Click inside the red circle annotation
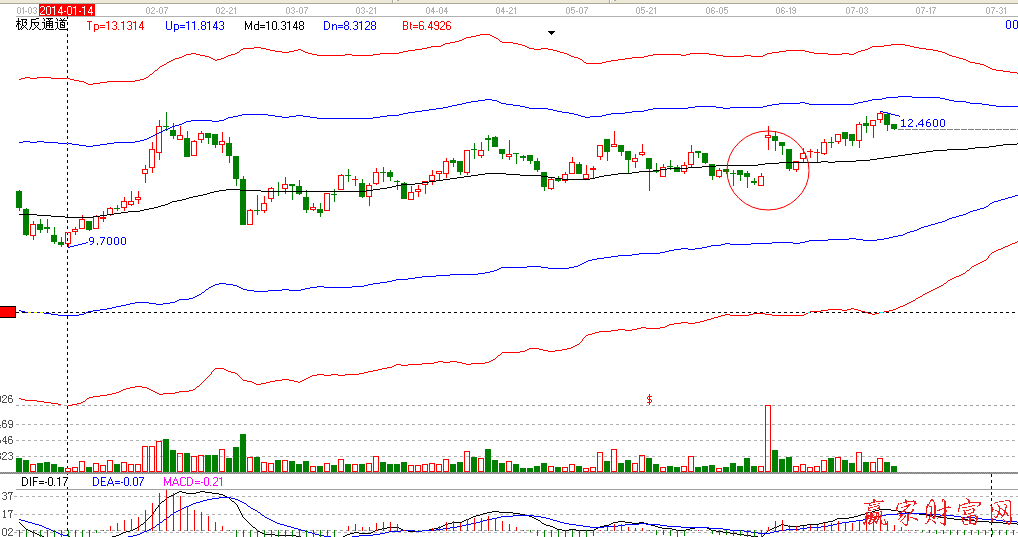Screen dimensions: 1018x537 [767, 170]
